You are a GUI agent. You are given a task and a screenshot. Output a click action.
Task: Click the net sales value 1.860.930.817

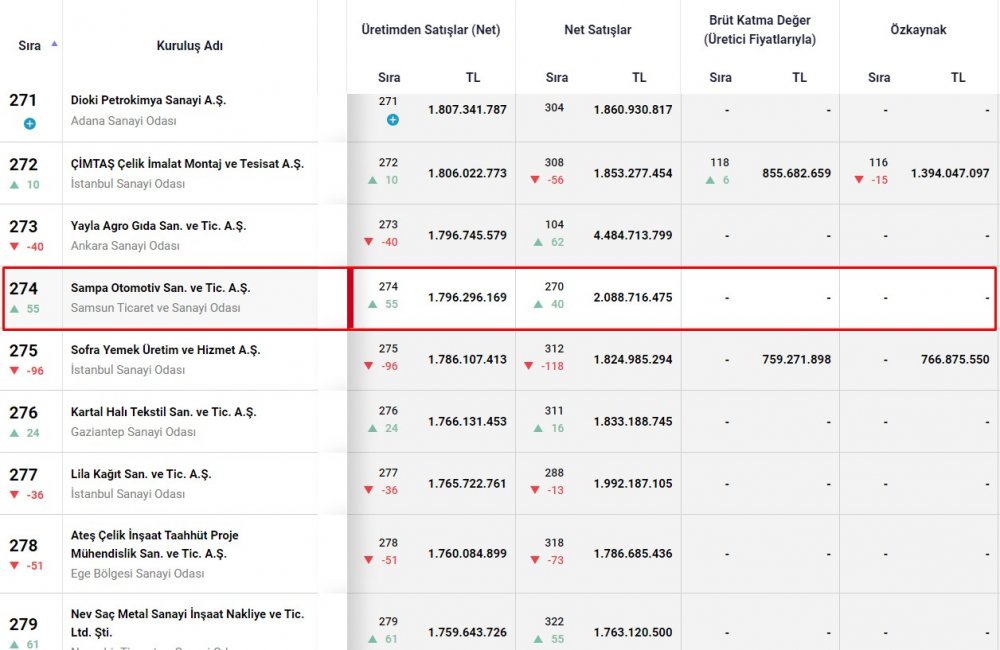[633, 110]
